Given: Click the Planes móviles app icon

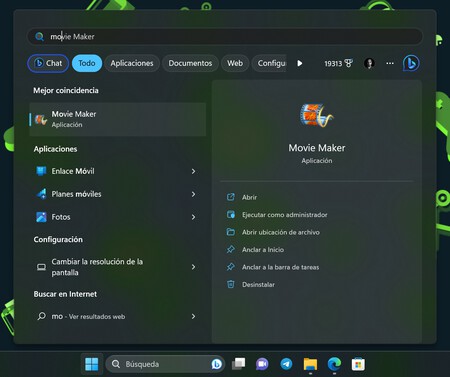Looking at the screenshot, I should point(41,194).
